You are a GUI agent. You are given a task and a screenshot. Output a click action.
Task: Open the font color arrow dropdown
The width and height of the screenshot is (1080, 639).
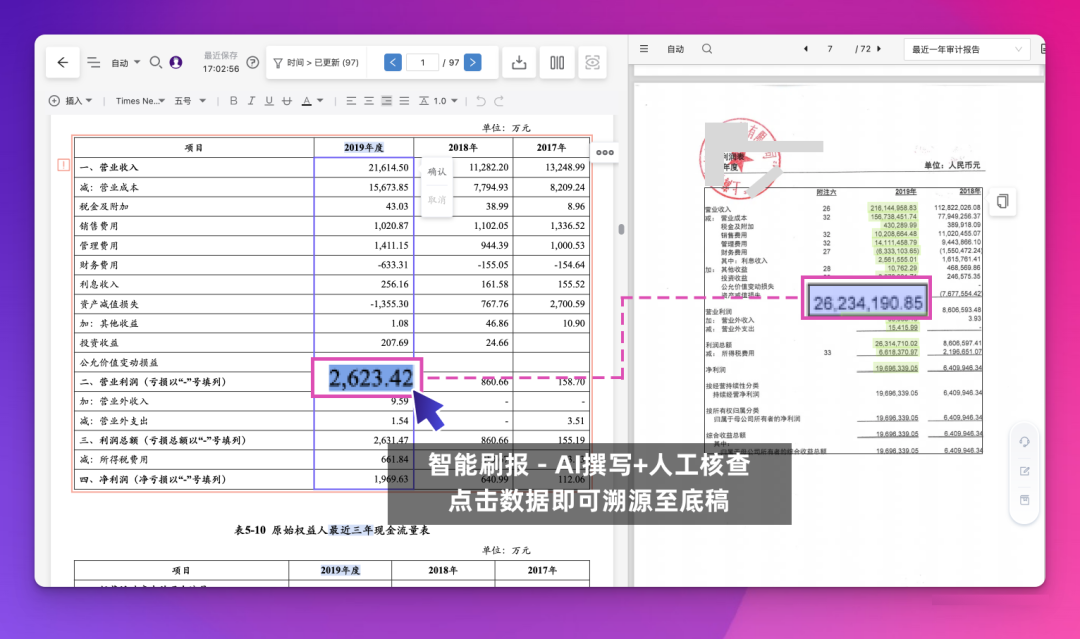(x=320, y=101)
